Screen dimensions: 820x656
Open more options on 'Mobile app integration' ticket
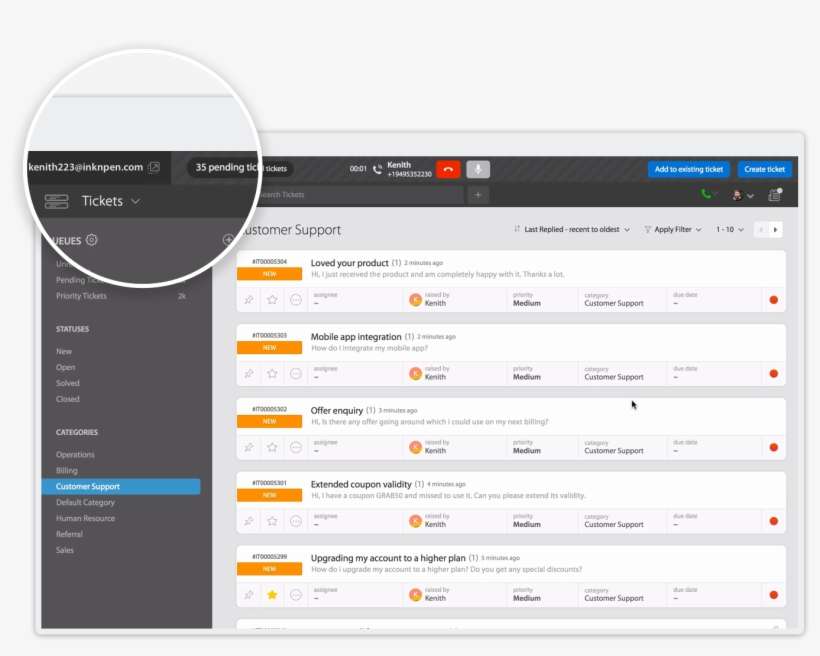(296, 374)
